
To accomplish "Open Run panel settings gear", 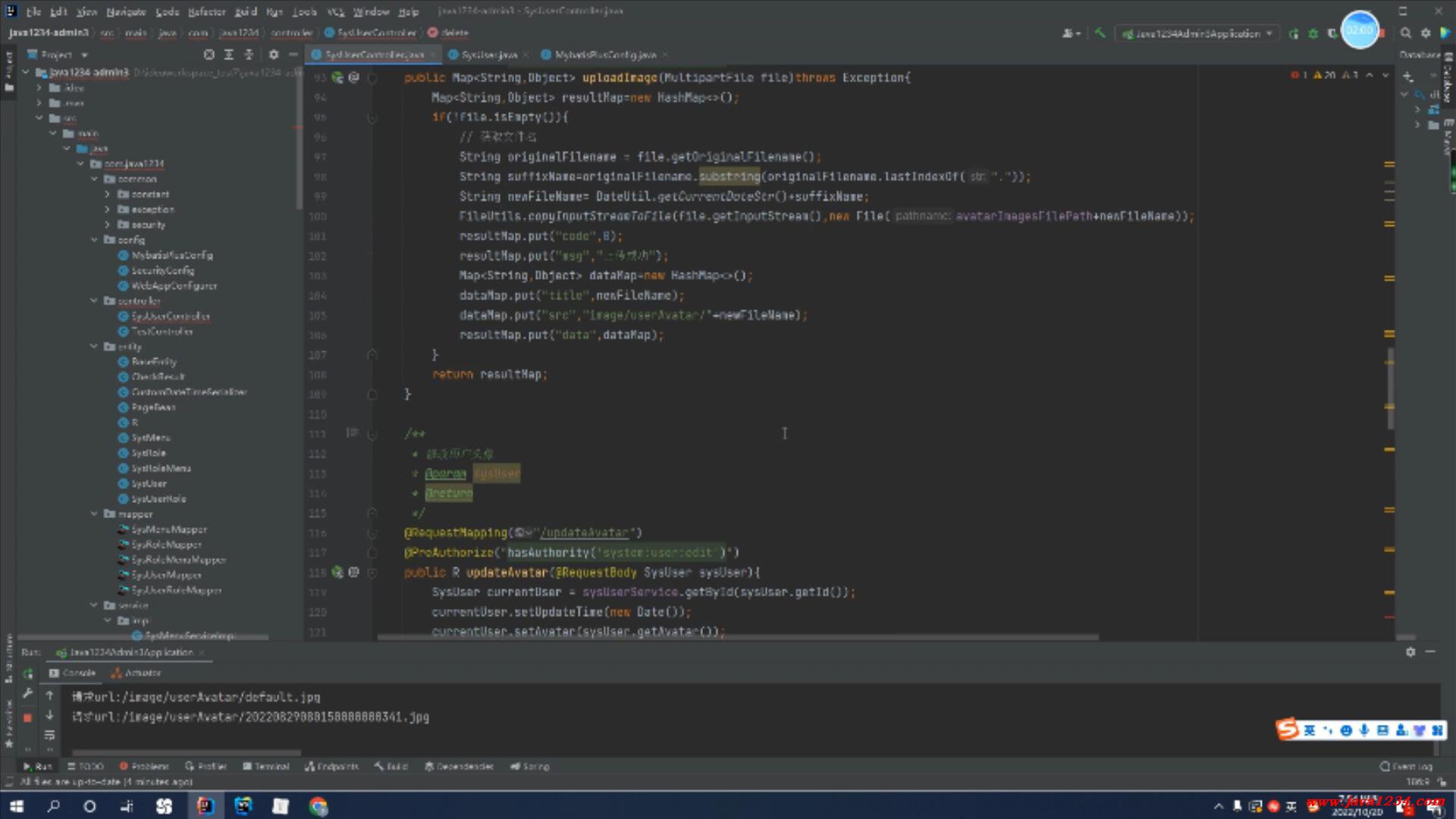I will click(x=1410, y=652).
